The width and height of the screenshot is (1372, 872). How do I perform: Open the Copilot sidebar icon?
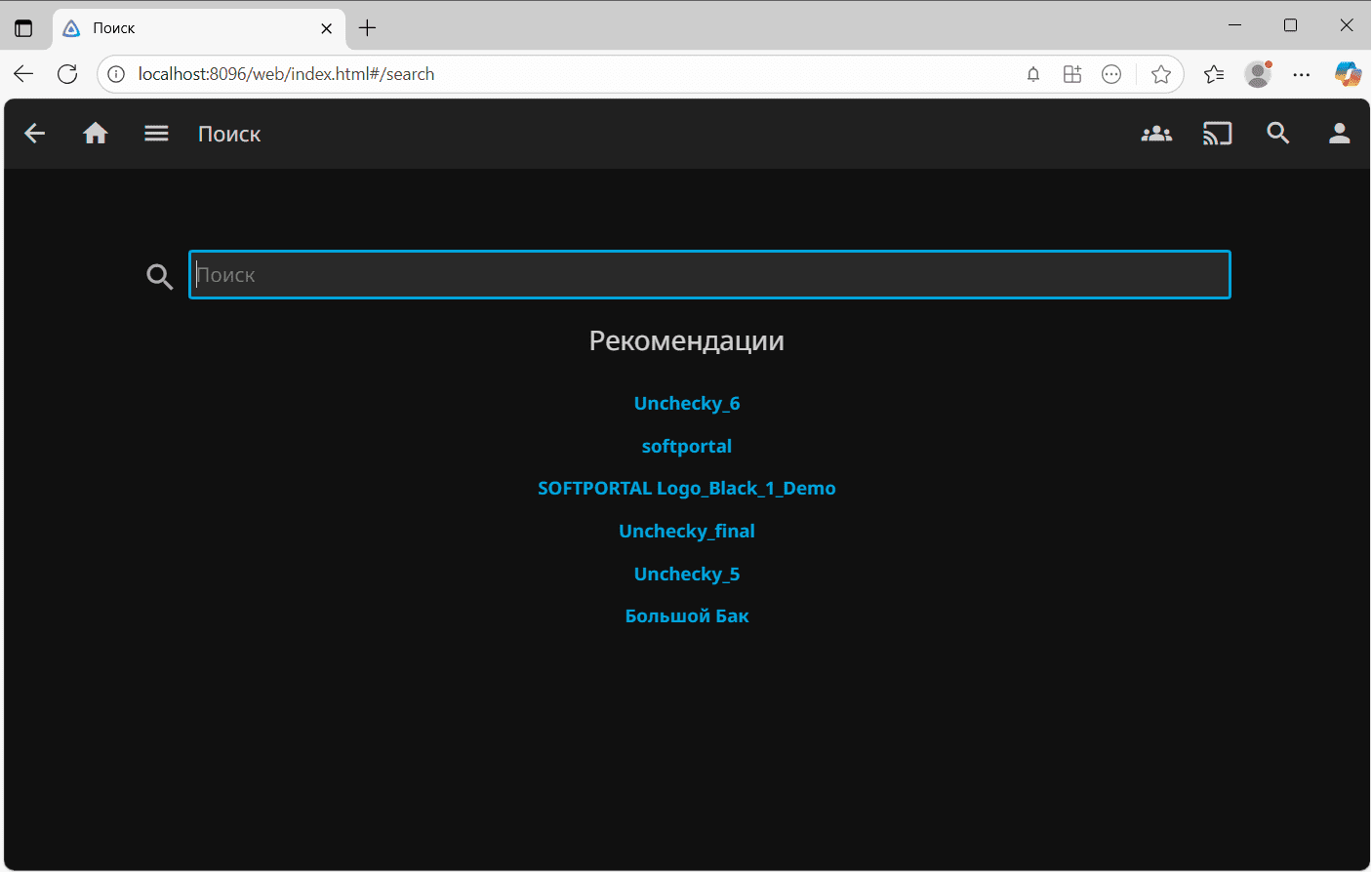click(x=1348, y=74)
